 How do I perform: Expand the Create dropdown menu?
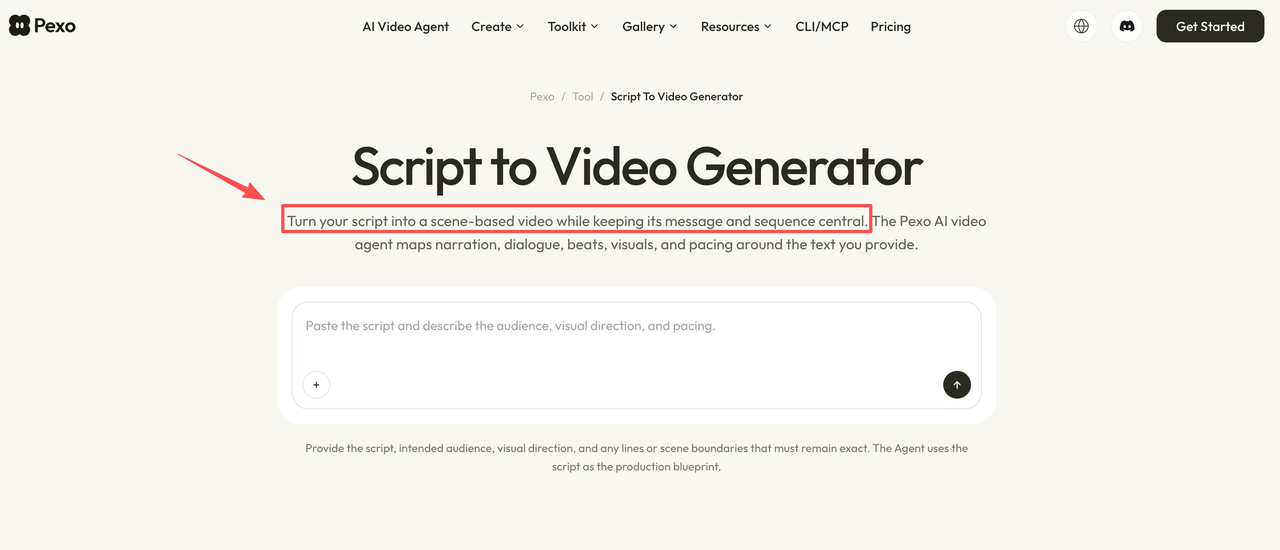click(498, 27)
